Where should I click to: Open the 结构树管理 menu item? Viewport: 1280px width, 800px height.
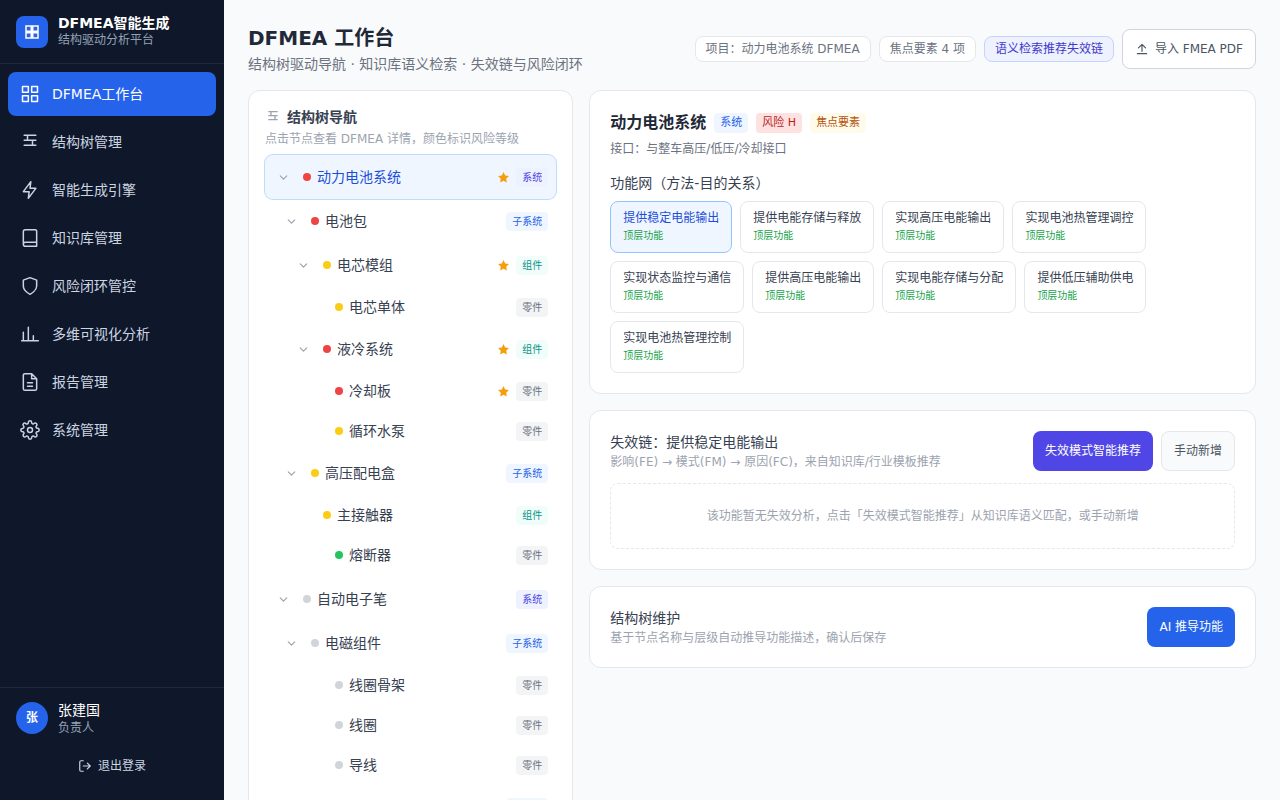coord(112,142)
